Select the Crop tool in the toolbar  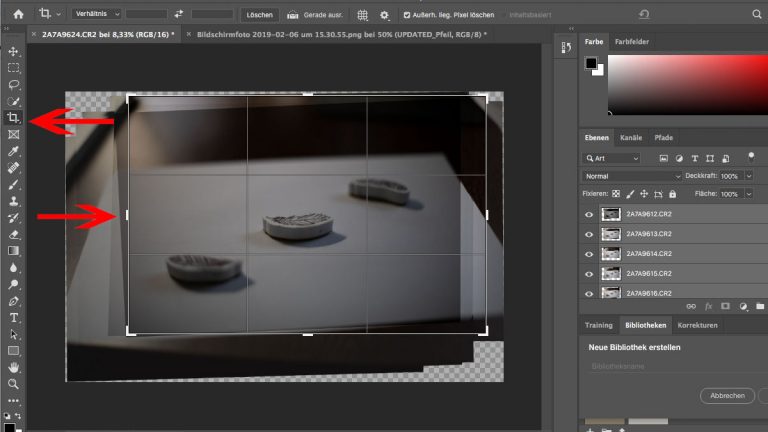[x=14, y=118]
